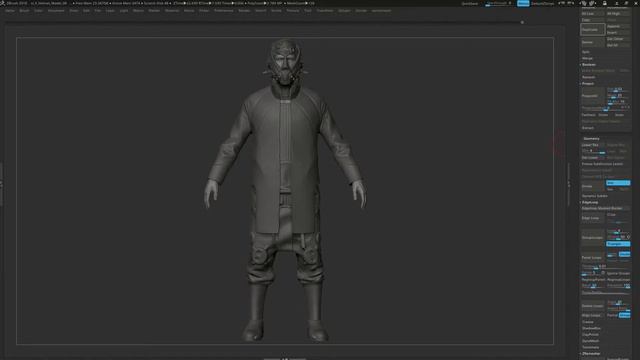Duplicate the current subtool
The width and height of the screenshot is (640, 360).
(x=592, y=29)
